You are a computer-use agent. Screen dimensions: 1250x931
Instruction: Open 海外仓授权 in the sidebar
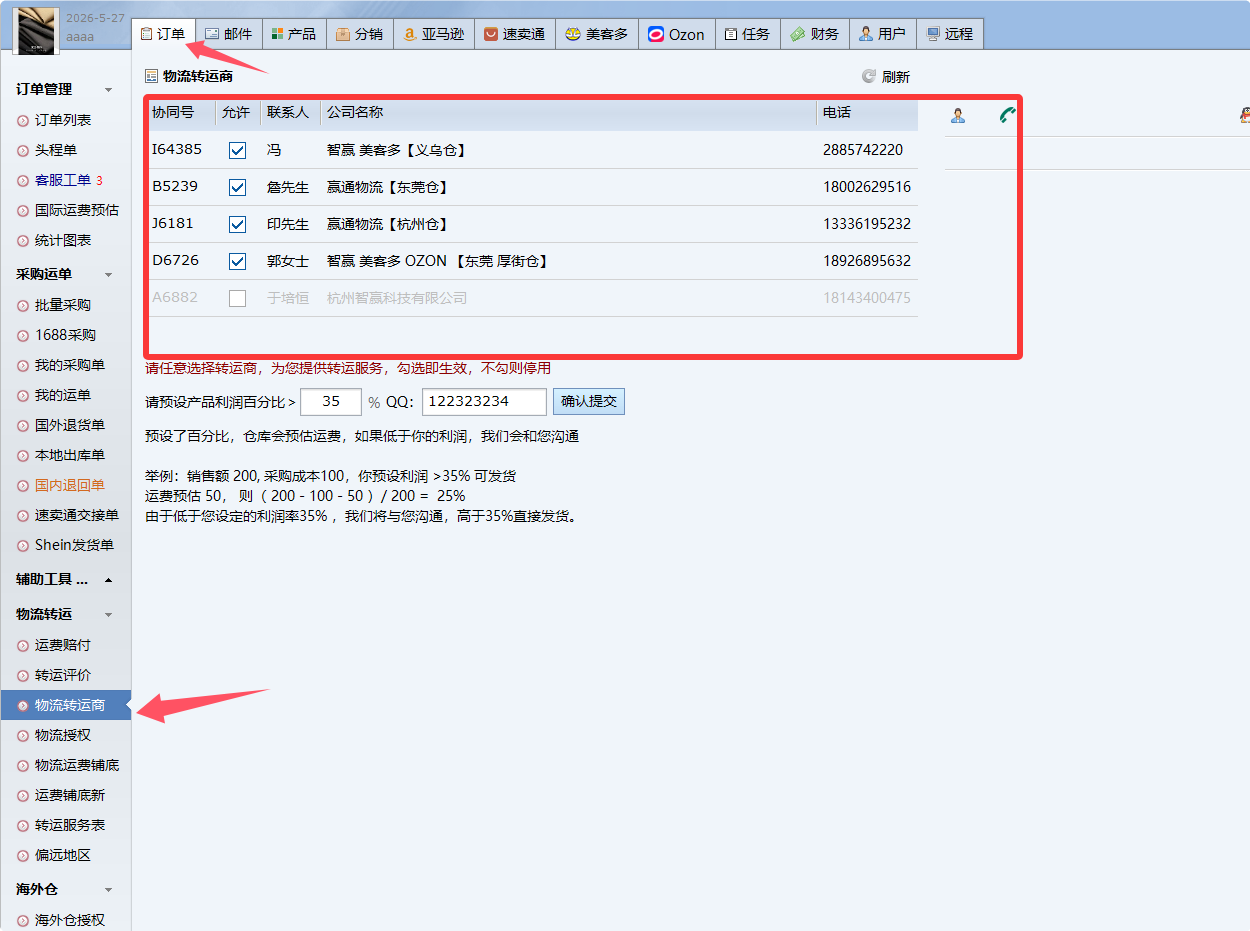70,920
